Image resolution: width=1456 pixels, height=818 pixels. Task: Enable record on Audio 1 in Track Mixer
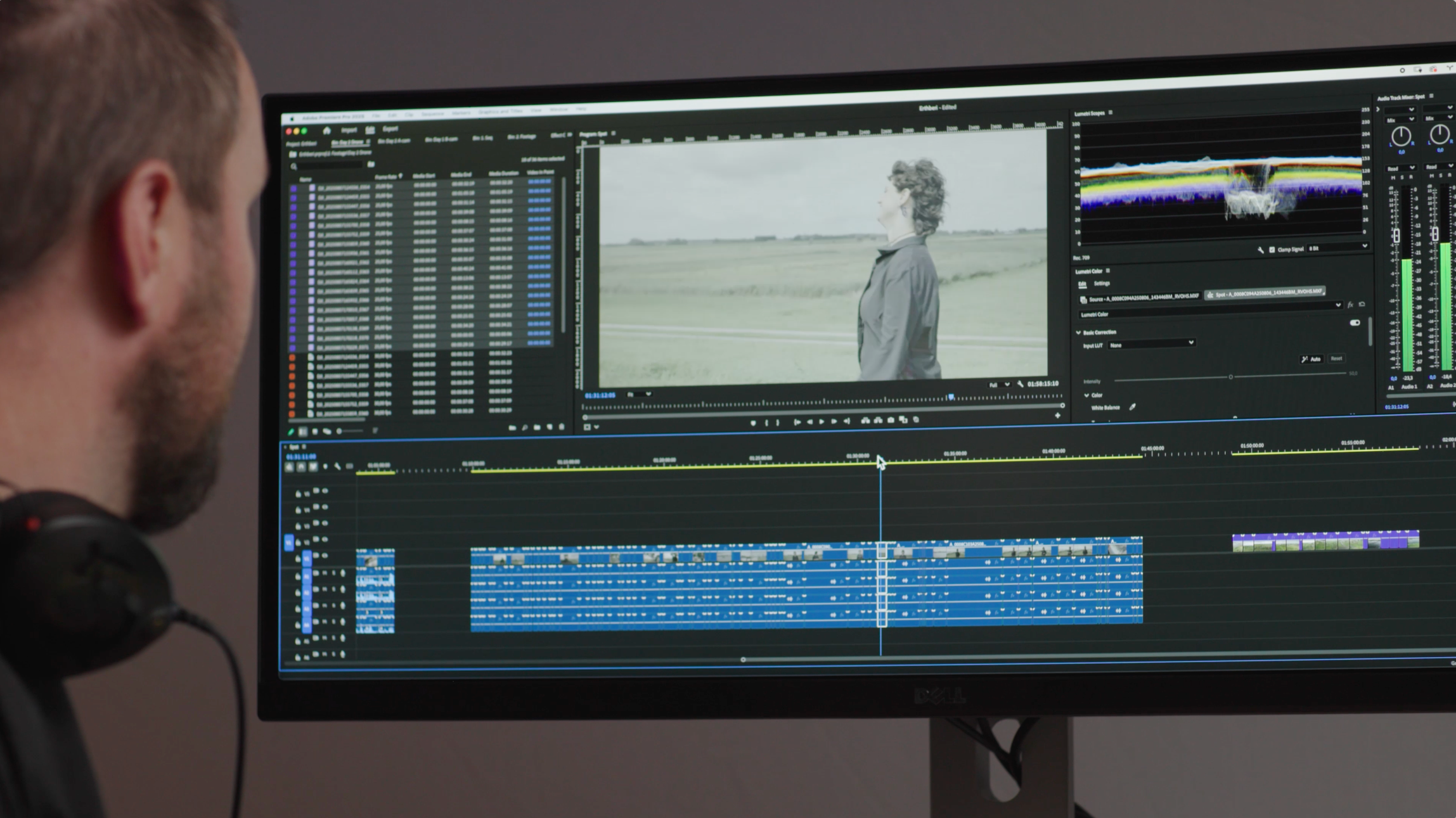click(x=1411, y=177)
